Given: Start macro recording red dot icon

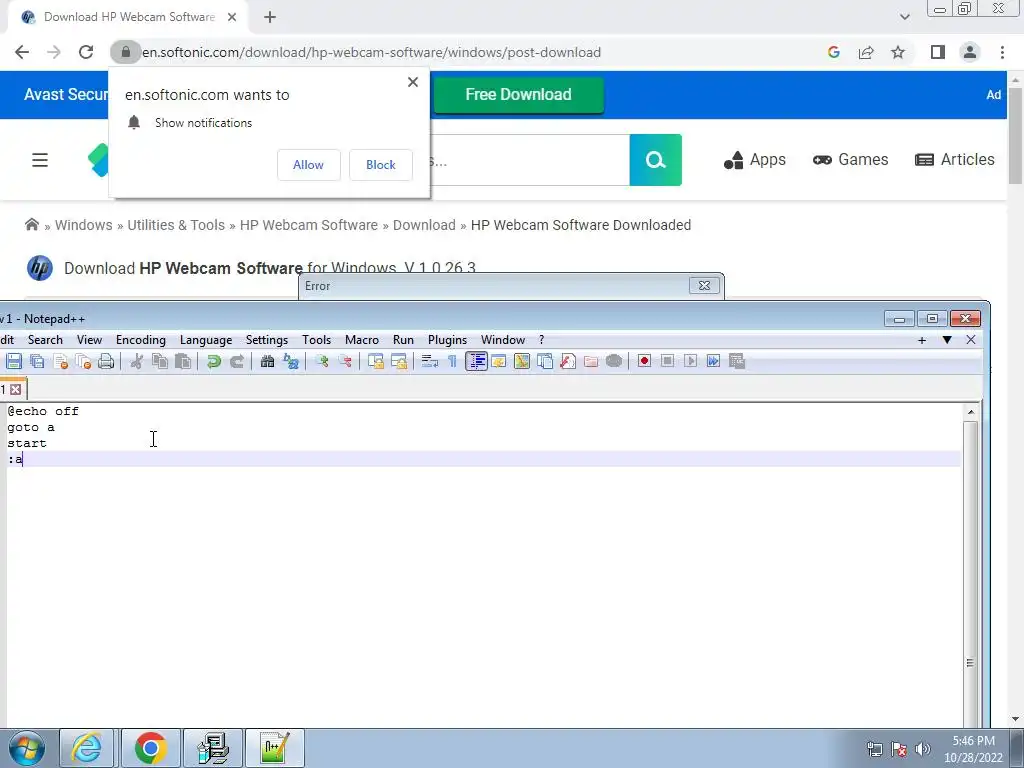Looking at the screenshot, I should click(x=644, y=361).
